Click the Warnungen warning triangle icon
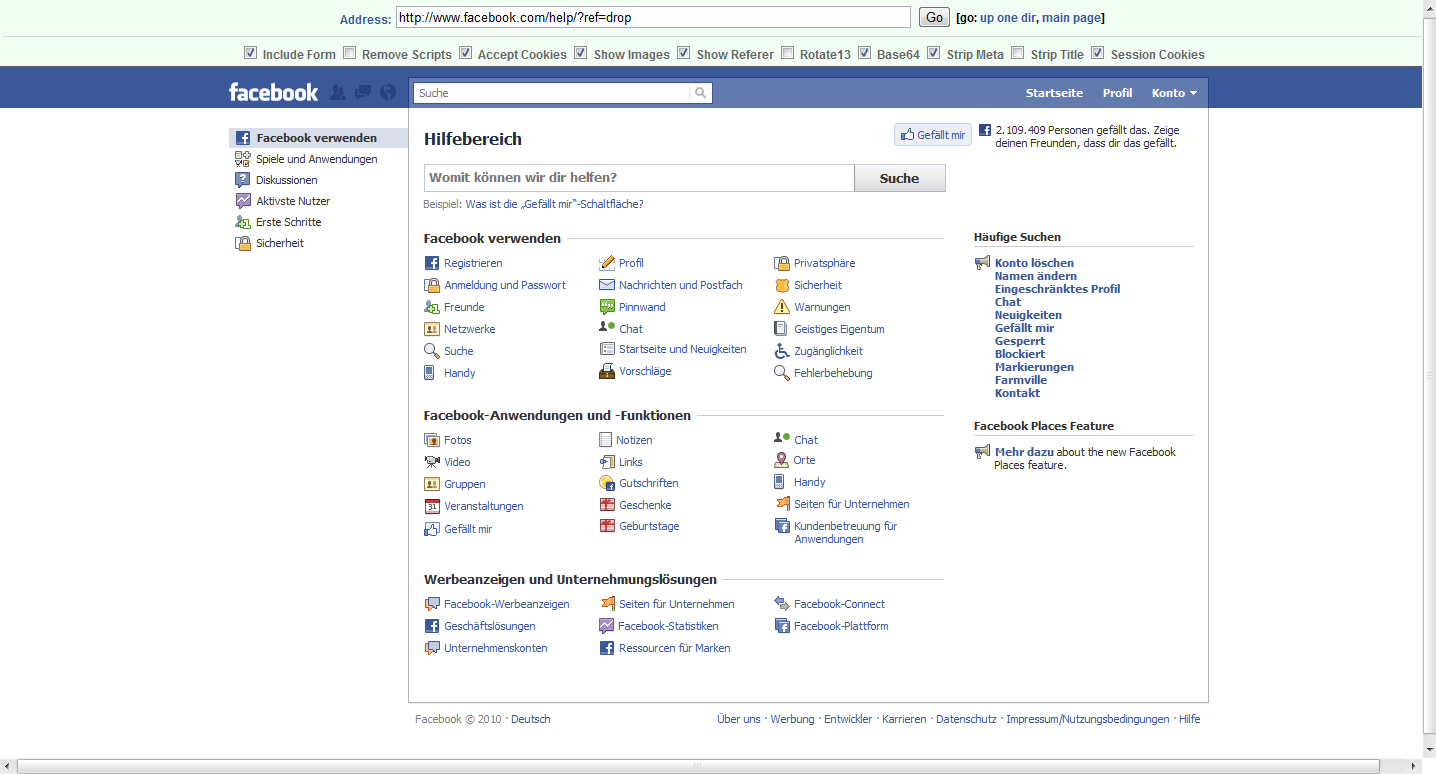1436x774 pixels. coord(782,307)
